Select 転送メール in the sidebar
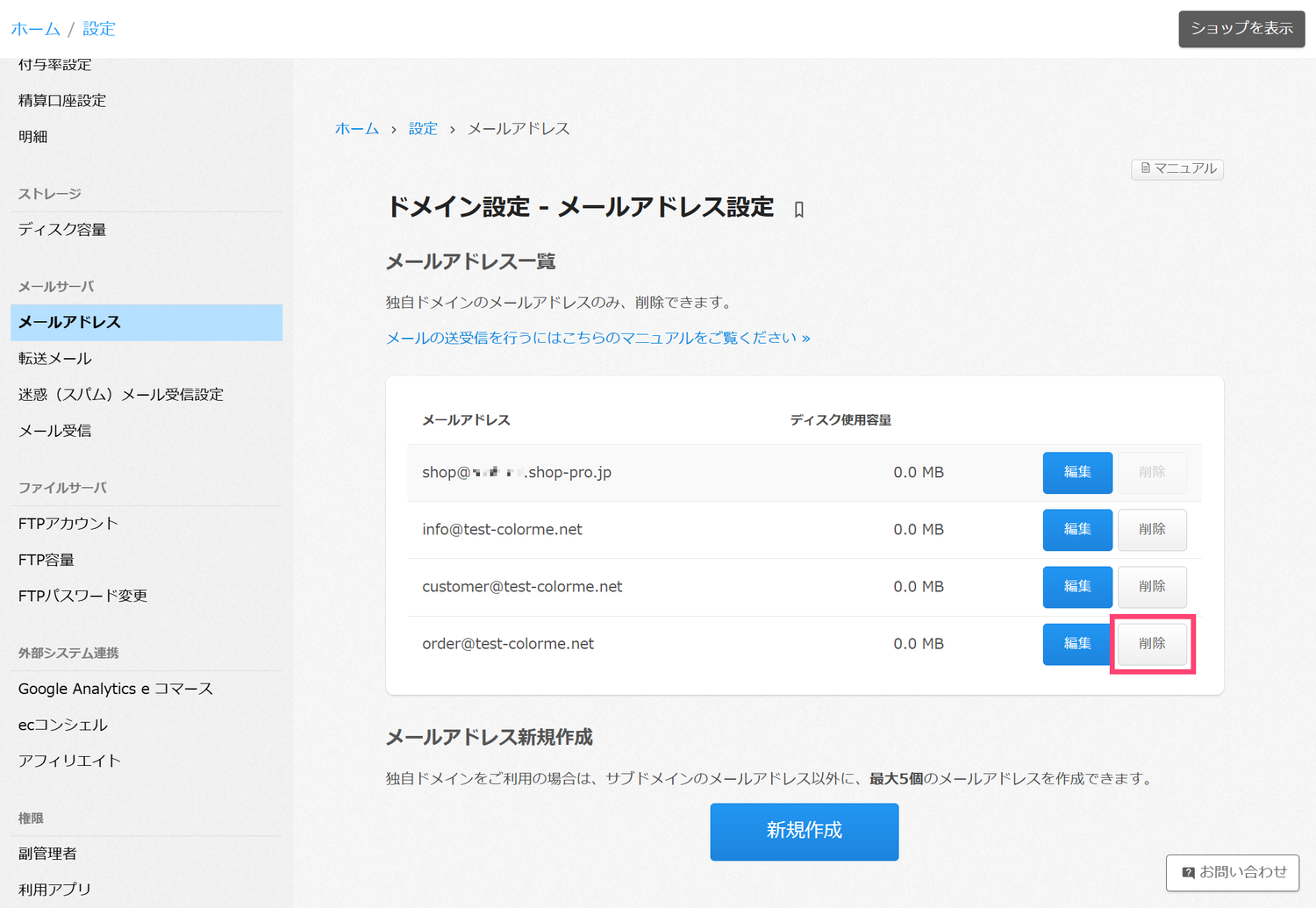 click(55, 359)
